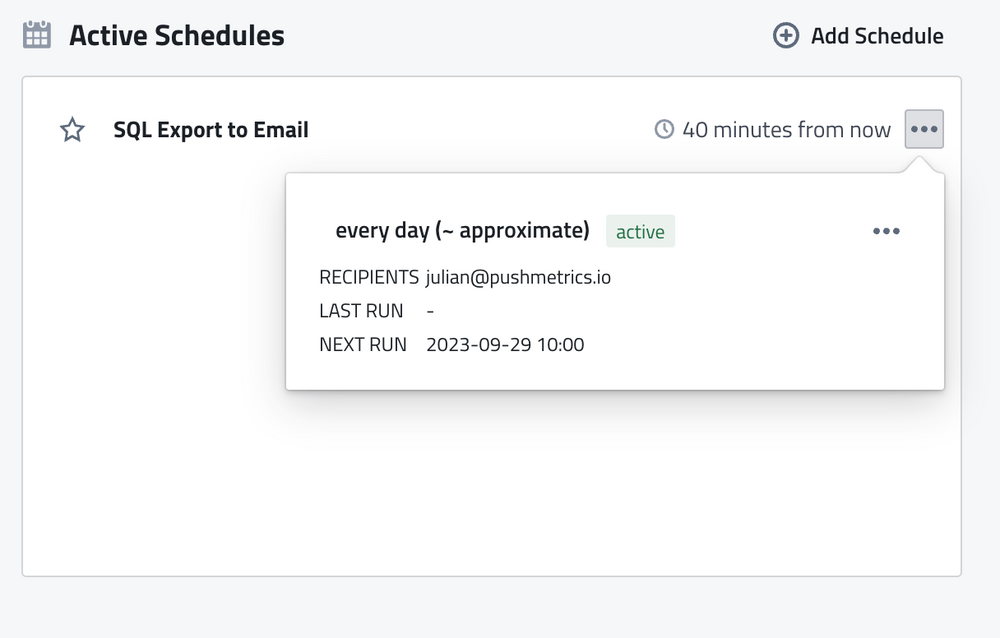Image resolution: width=1000 pixels, height=638 pixels.
Task: Click the clock icon before 40 minutes
Action: pos(662,129)
